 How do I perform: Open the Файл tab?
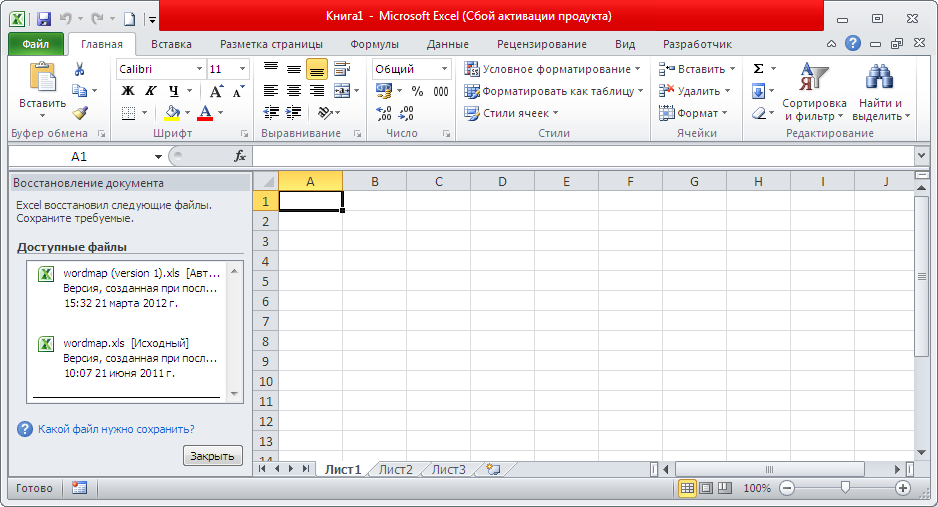pyautogui.click(x=36, y=44)
